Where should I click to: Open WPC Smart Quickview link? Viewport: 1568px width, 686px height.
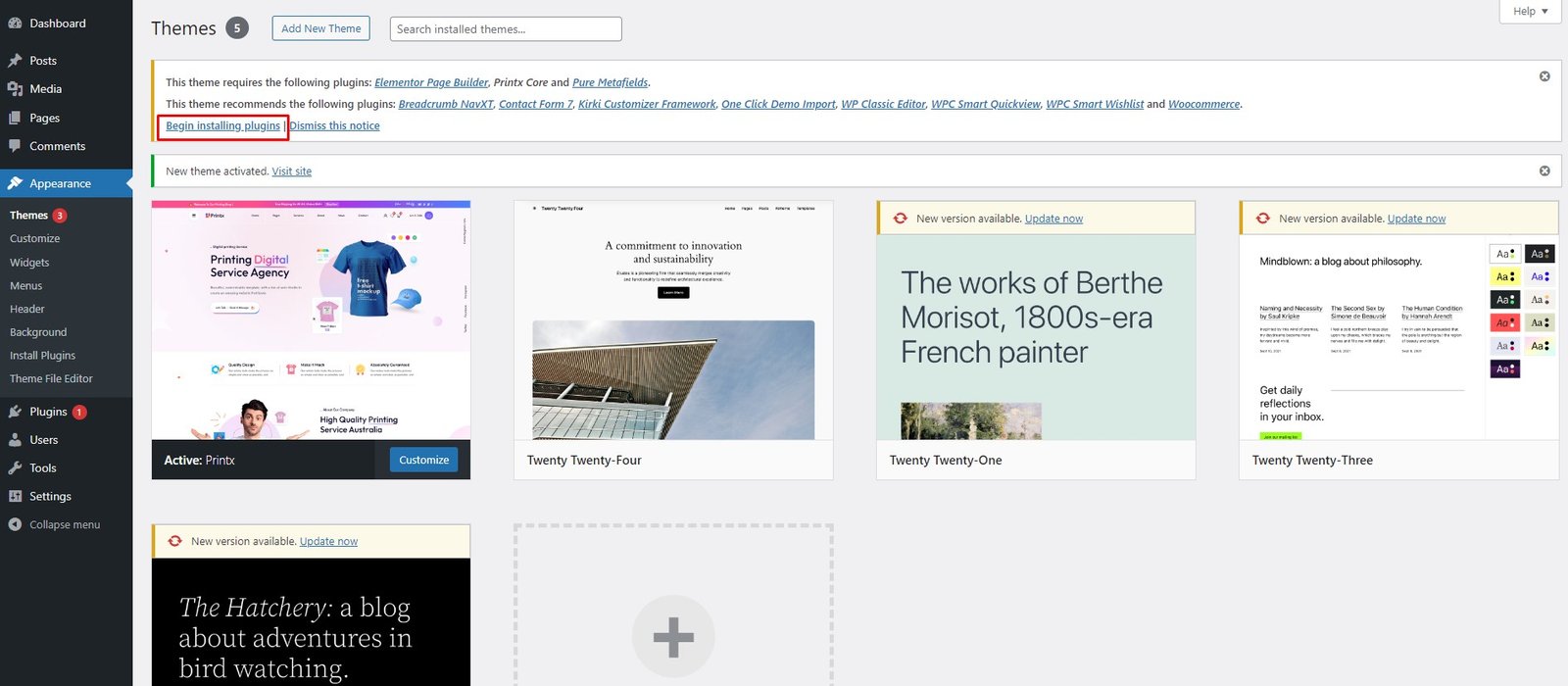pyautogui.click(x=986, y=104)
